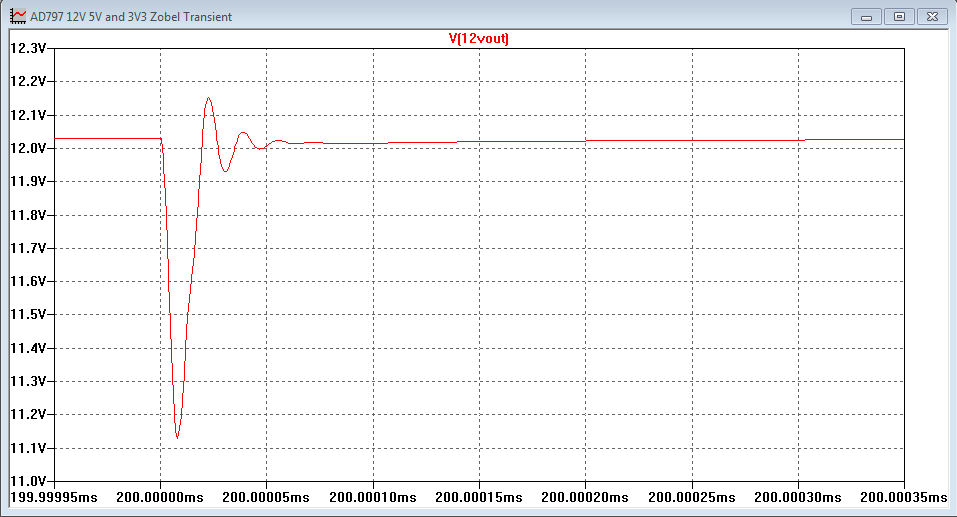Click the 200.00020ms time axis label
The width and height of the screenshot is (957, 517).
[585, 497]
